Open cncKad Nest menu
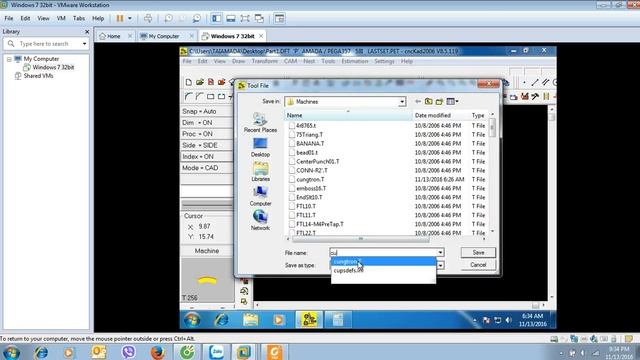This screenshot has width=640, height=360. coord(309,61)
